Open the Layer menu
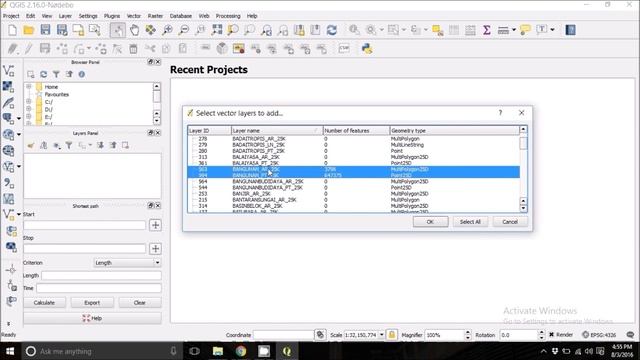 65,16
